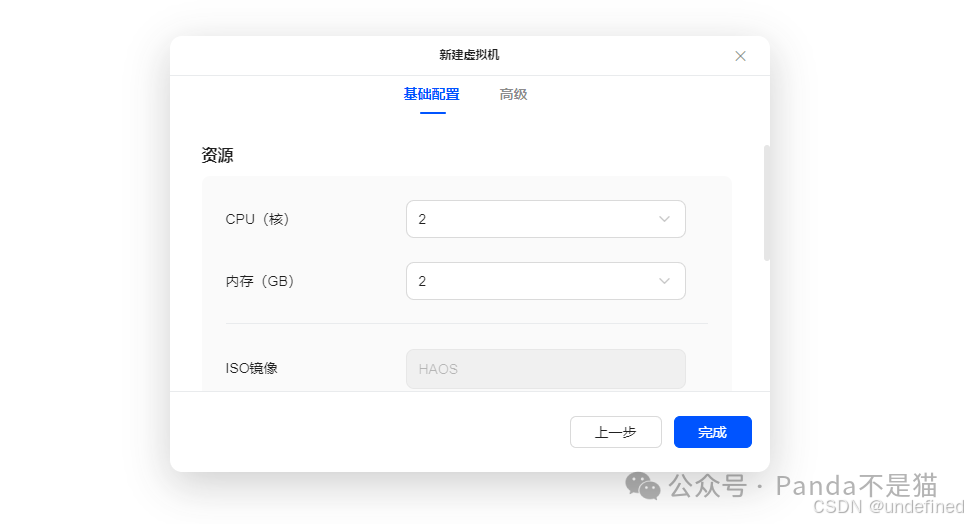Screen dimensions: 968x524
Task: Switch to the 基础配置 tab
Action: (432, 94)
